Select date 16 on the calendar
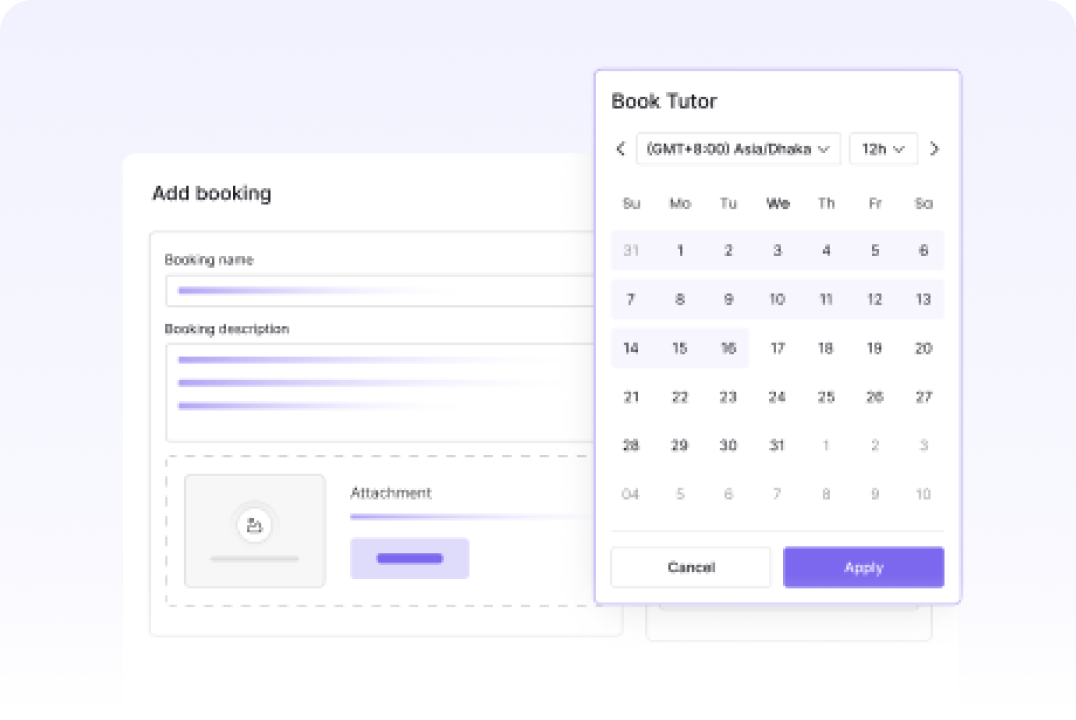1076x720 pixels. pos(728,348)
